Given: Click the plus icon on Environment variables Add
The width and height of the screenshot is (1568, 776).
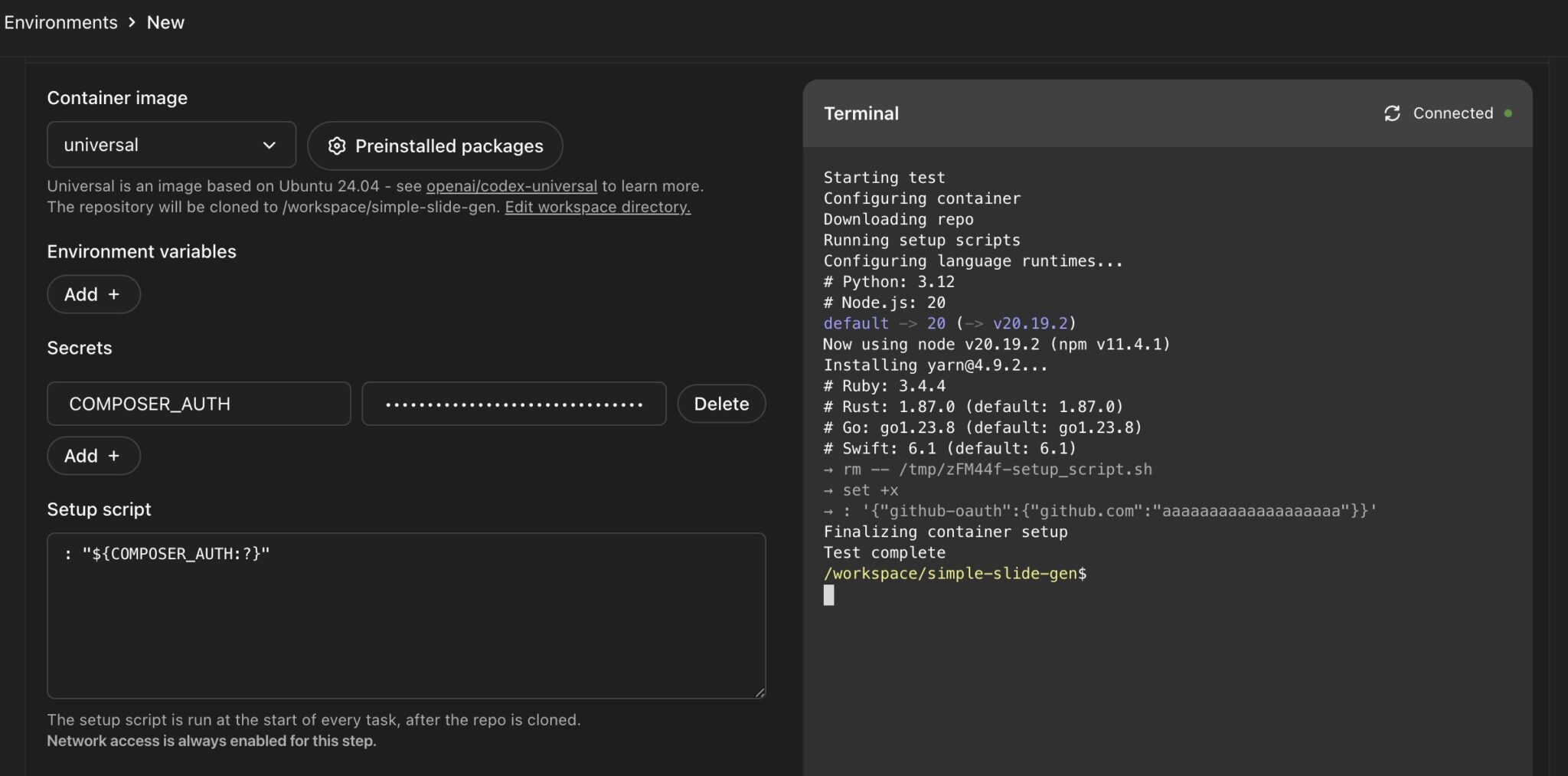Looking at the screenshot, I should click(x=113, y=294).
